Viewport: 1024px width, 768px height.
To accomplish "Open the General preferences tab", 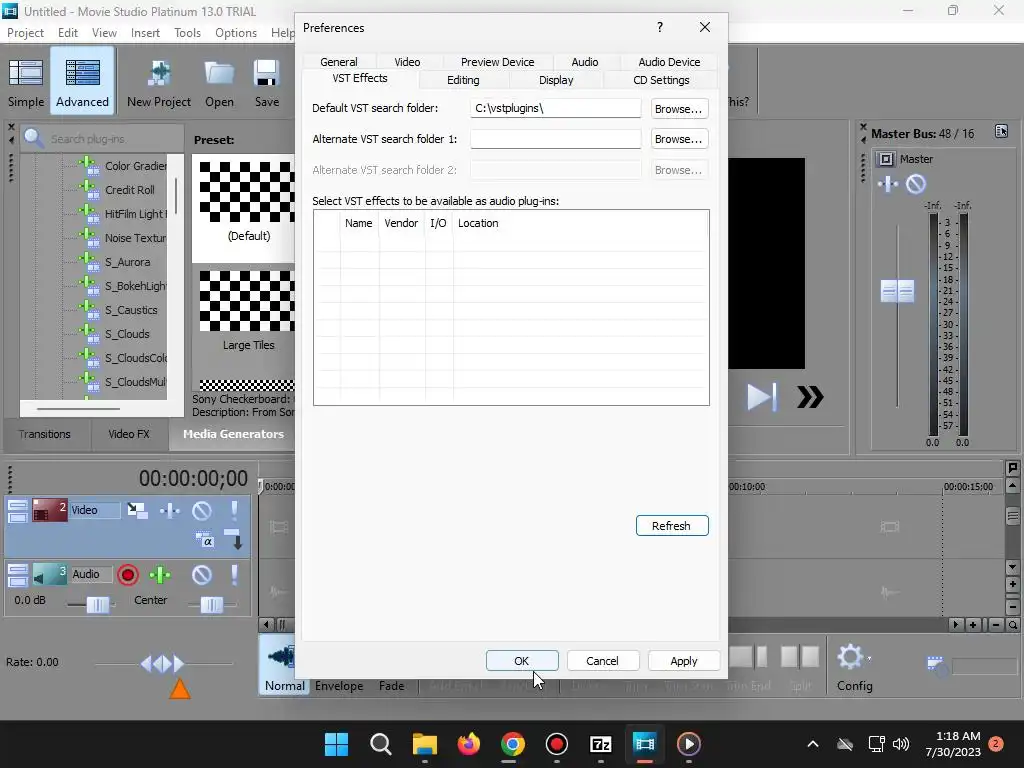I will [338, 62].
